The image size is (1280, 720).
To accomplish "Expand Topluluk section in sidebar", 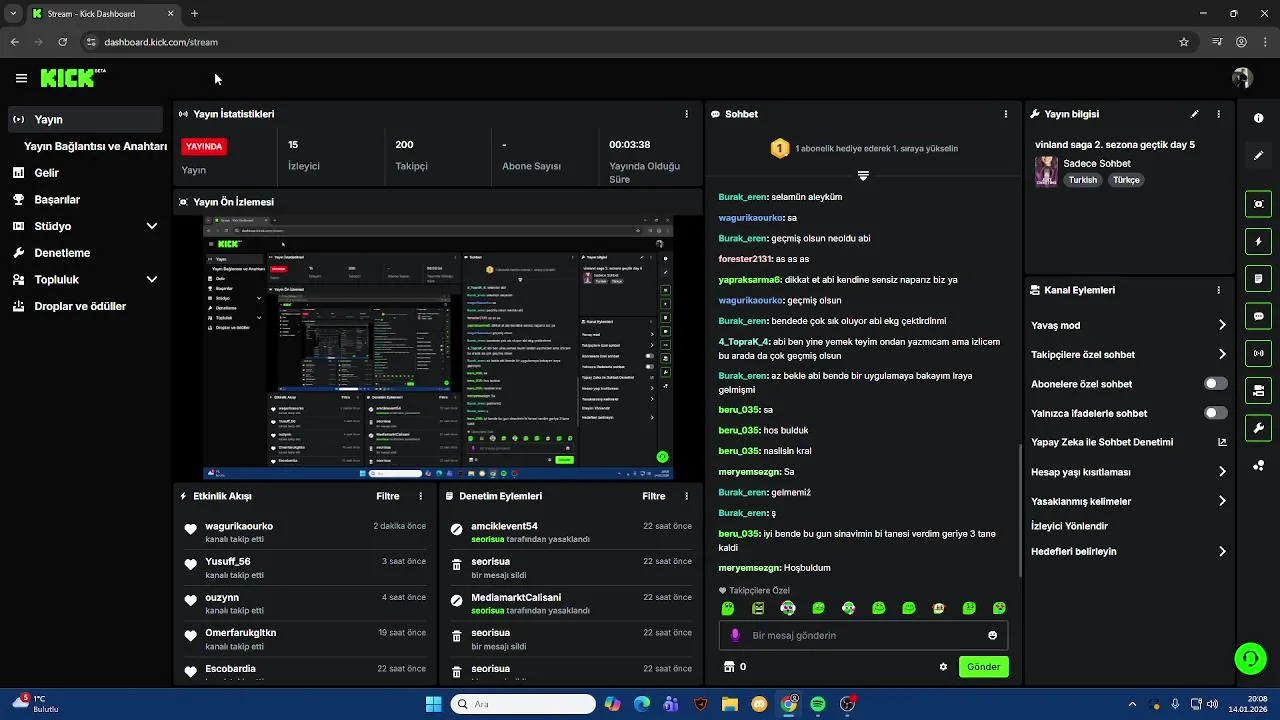I will (x=152, y=280).
